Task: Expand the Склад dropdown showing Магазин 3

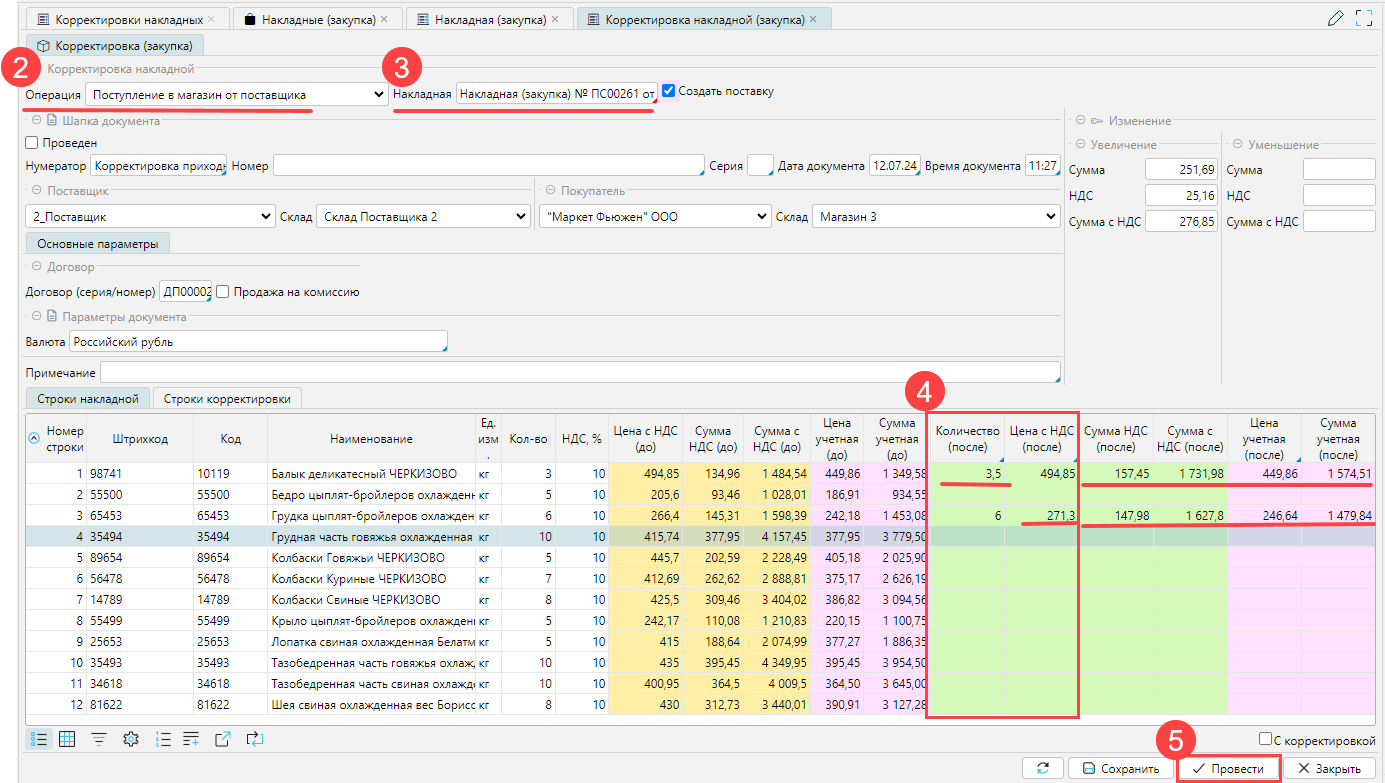Action: tap(934, 216)
